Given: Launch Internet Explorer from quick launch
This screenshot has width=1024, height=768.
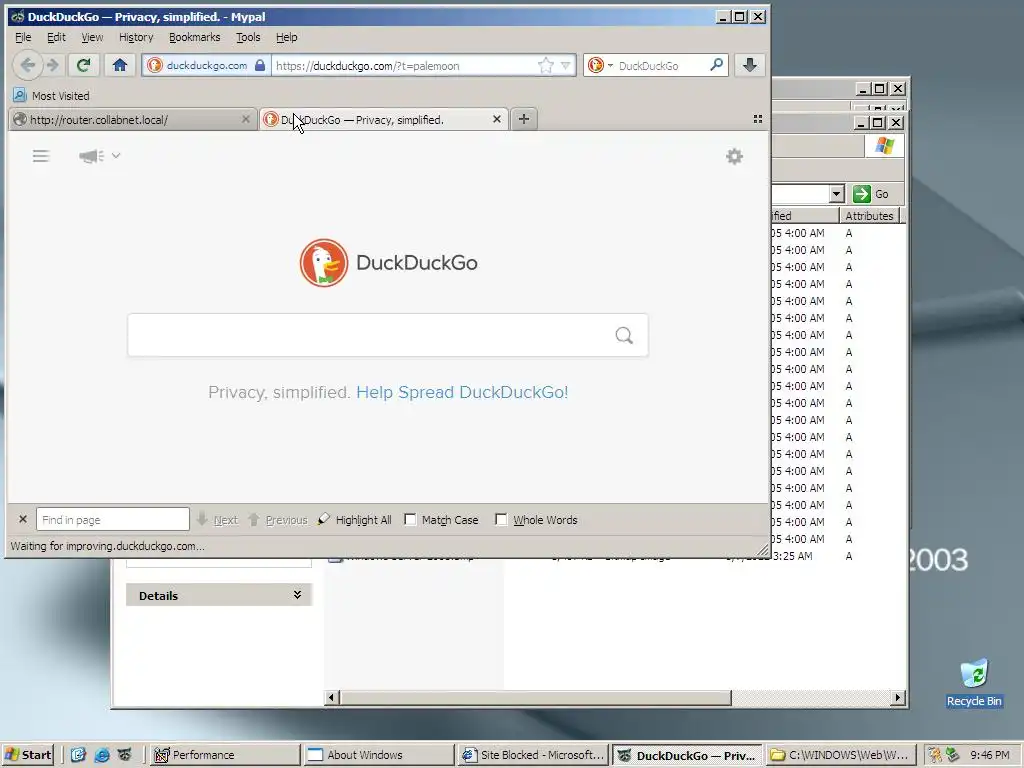Looking at the screenshot, I should click(102, 755).
